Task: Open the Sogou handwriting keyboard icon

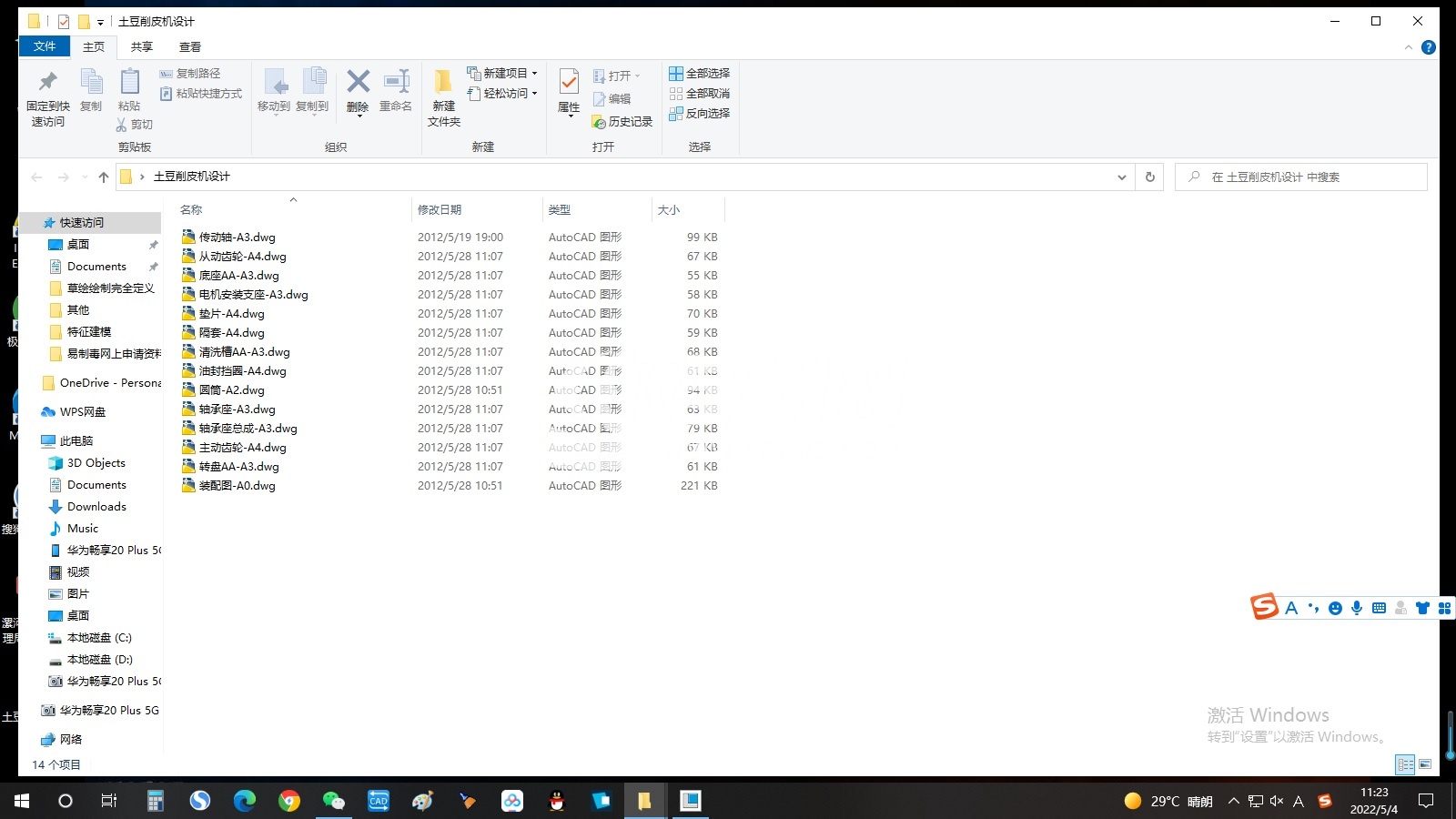Action: (x=1379, y=607)
